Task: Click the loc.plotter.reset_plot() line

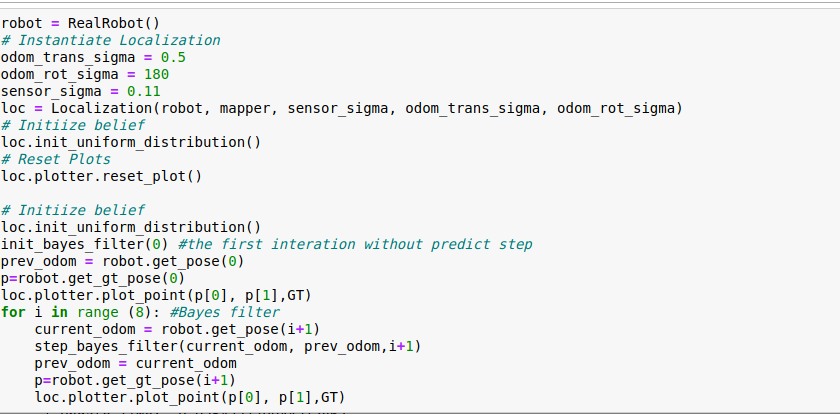Action: (101, 177)
